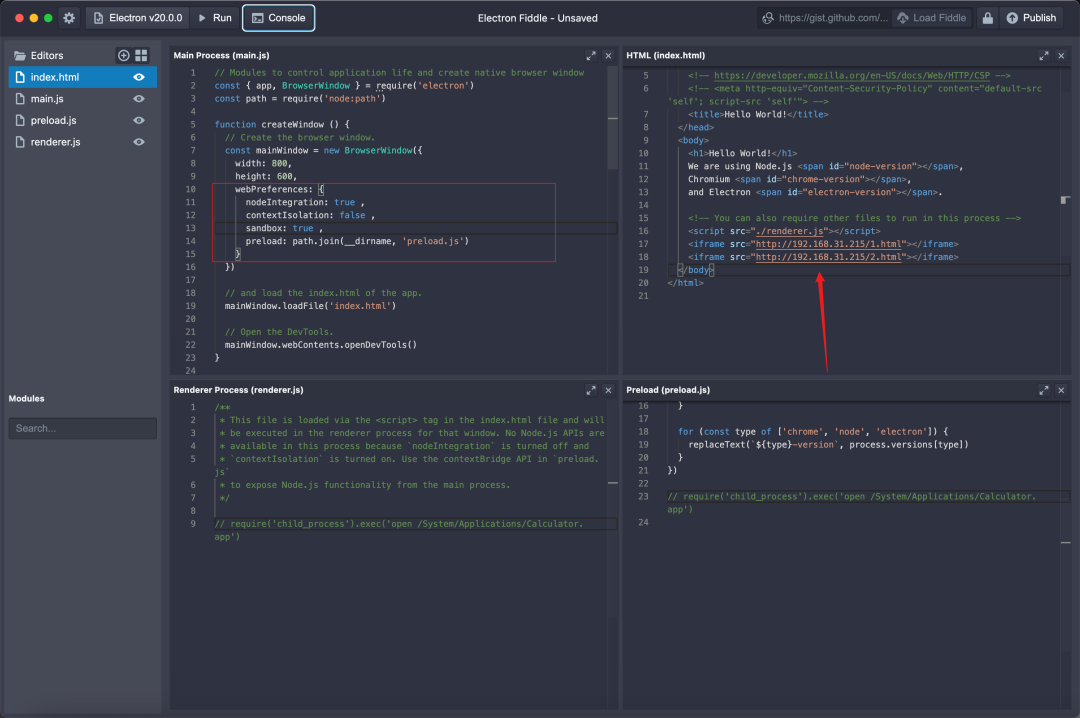Close the Preload (preload.js) editor
The image size is (1080, 718).
pyautogui.click(x=1061, y=390)
